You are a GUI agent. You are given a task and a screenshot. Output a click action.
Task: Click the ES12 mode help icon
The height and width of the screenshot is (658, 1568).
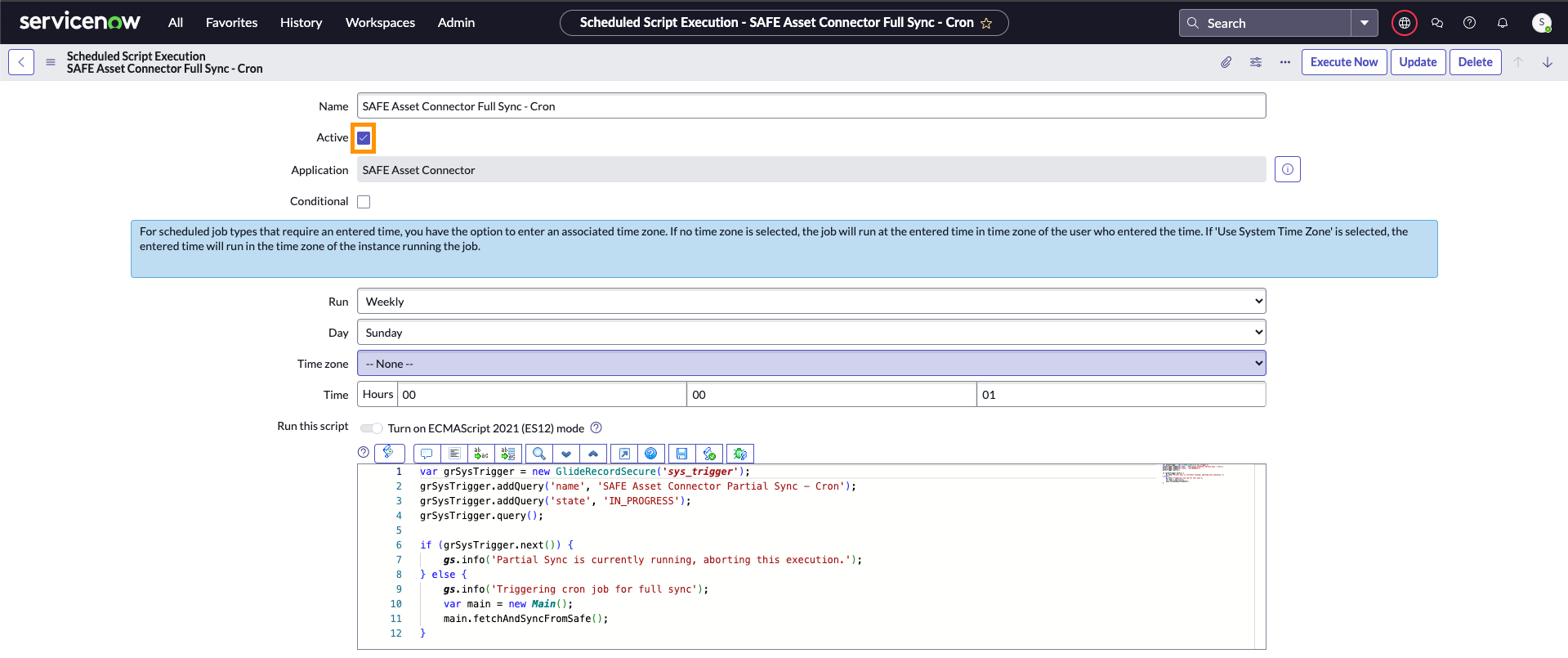click(596, 427)
